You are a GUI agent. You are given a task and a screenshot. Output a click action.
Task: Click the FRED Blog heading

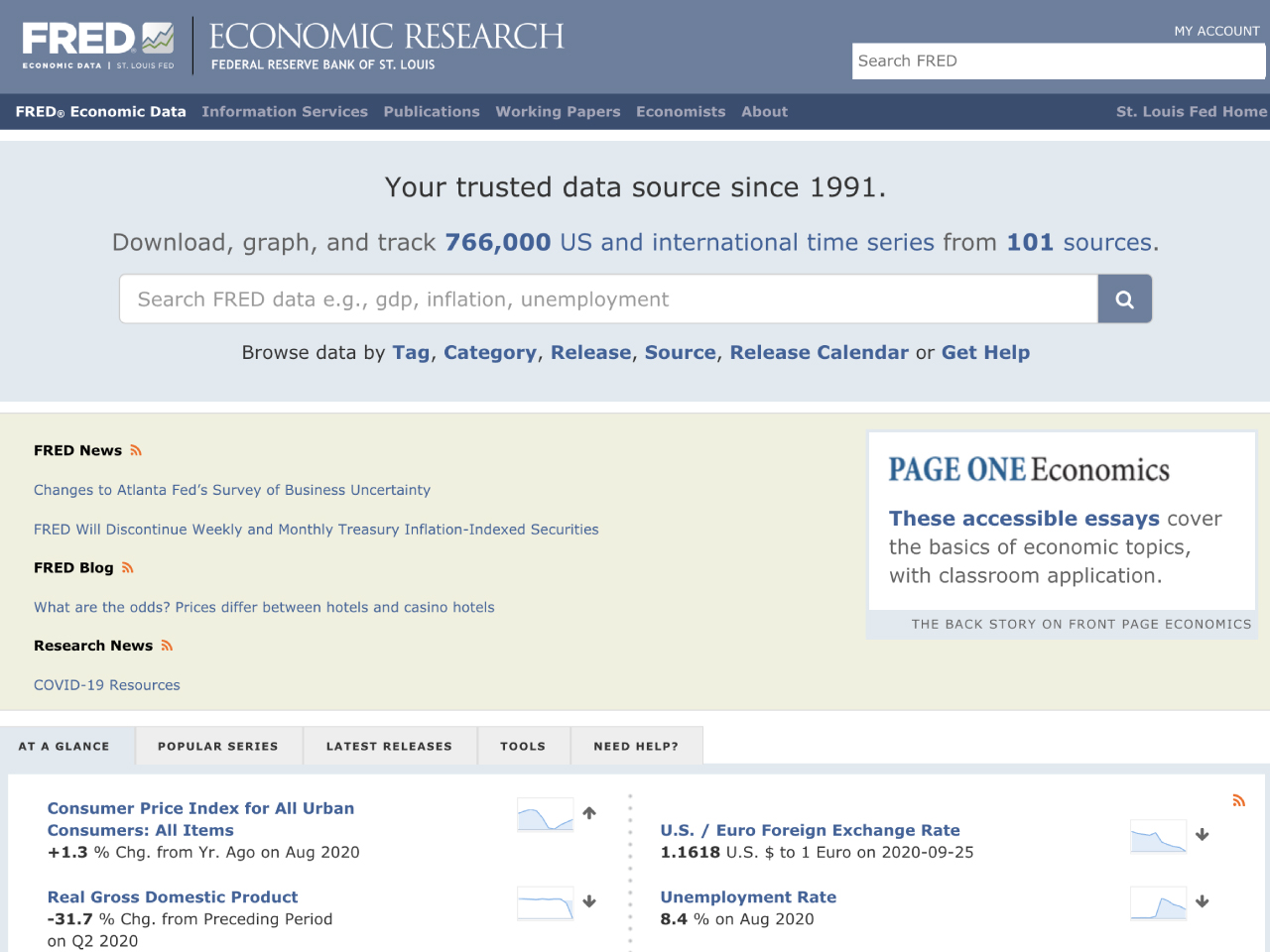[x=73, y=568]
